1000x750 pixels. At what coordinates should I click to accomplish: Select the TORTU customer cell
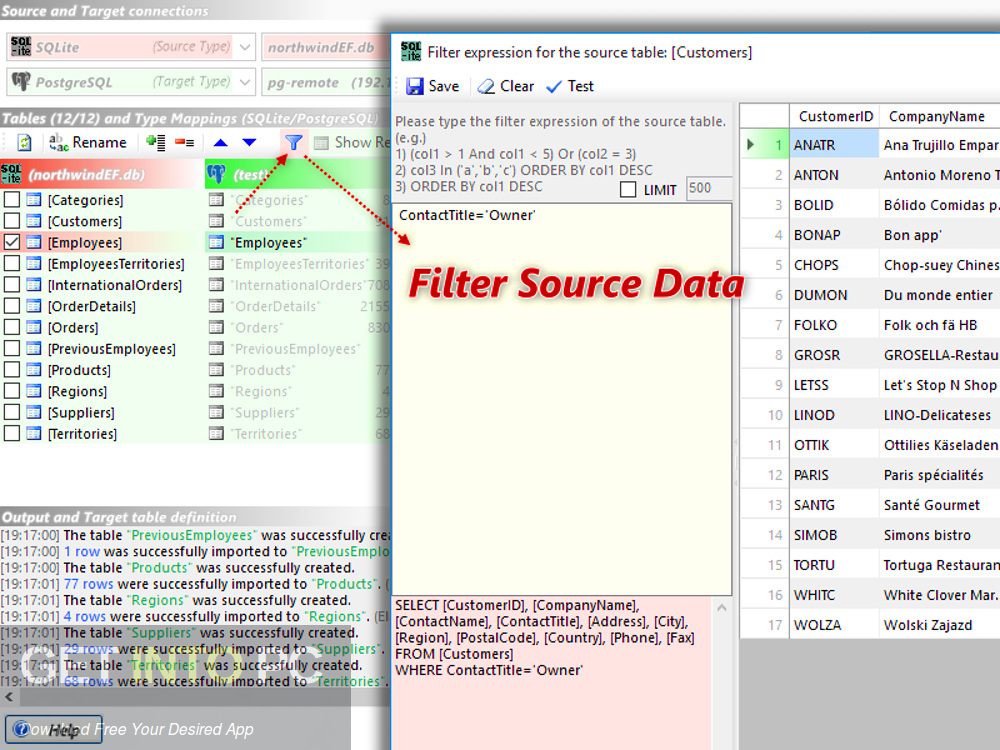(x=834, y=564)
